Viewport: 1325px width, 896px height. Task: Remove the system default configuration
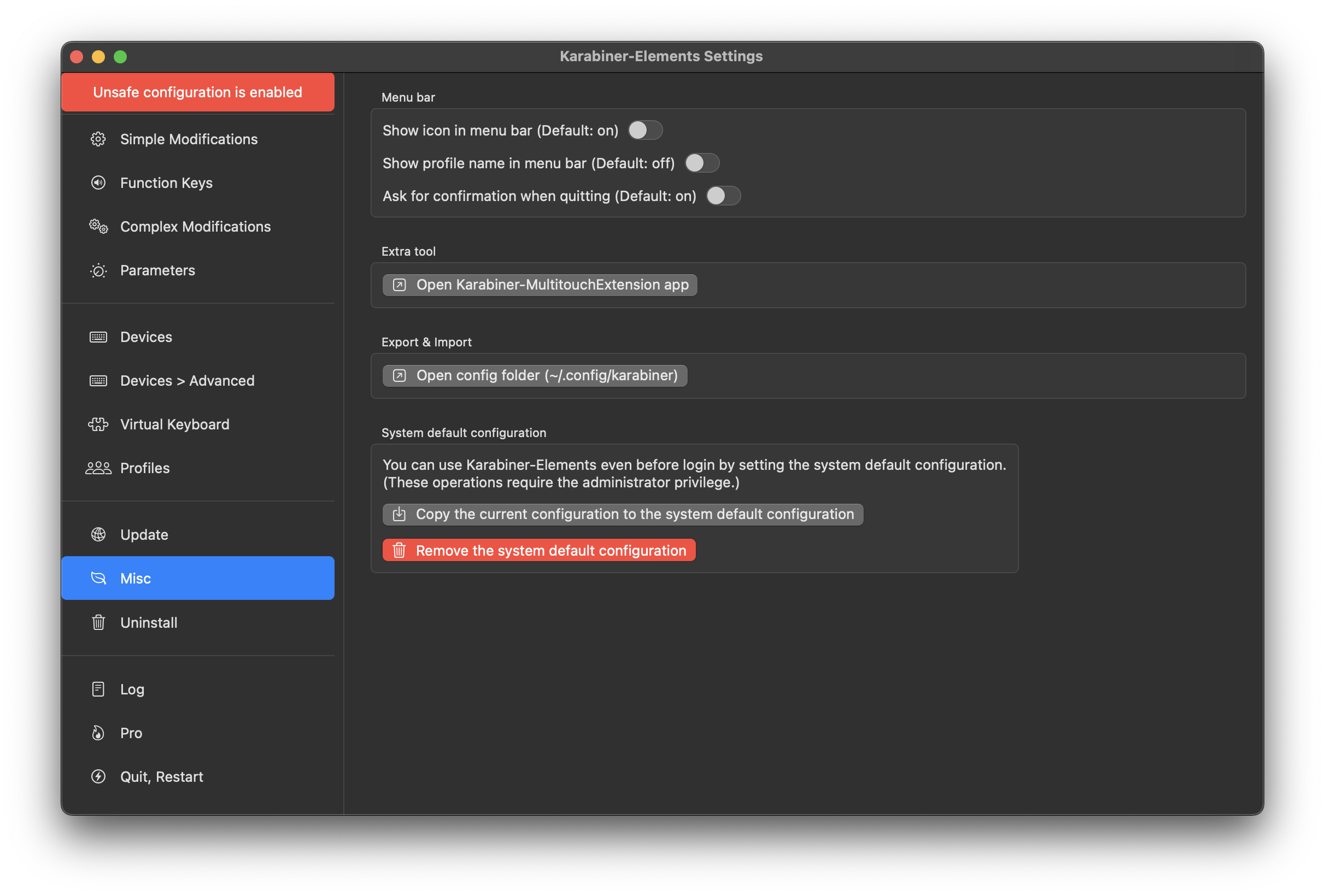(539, 551)
